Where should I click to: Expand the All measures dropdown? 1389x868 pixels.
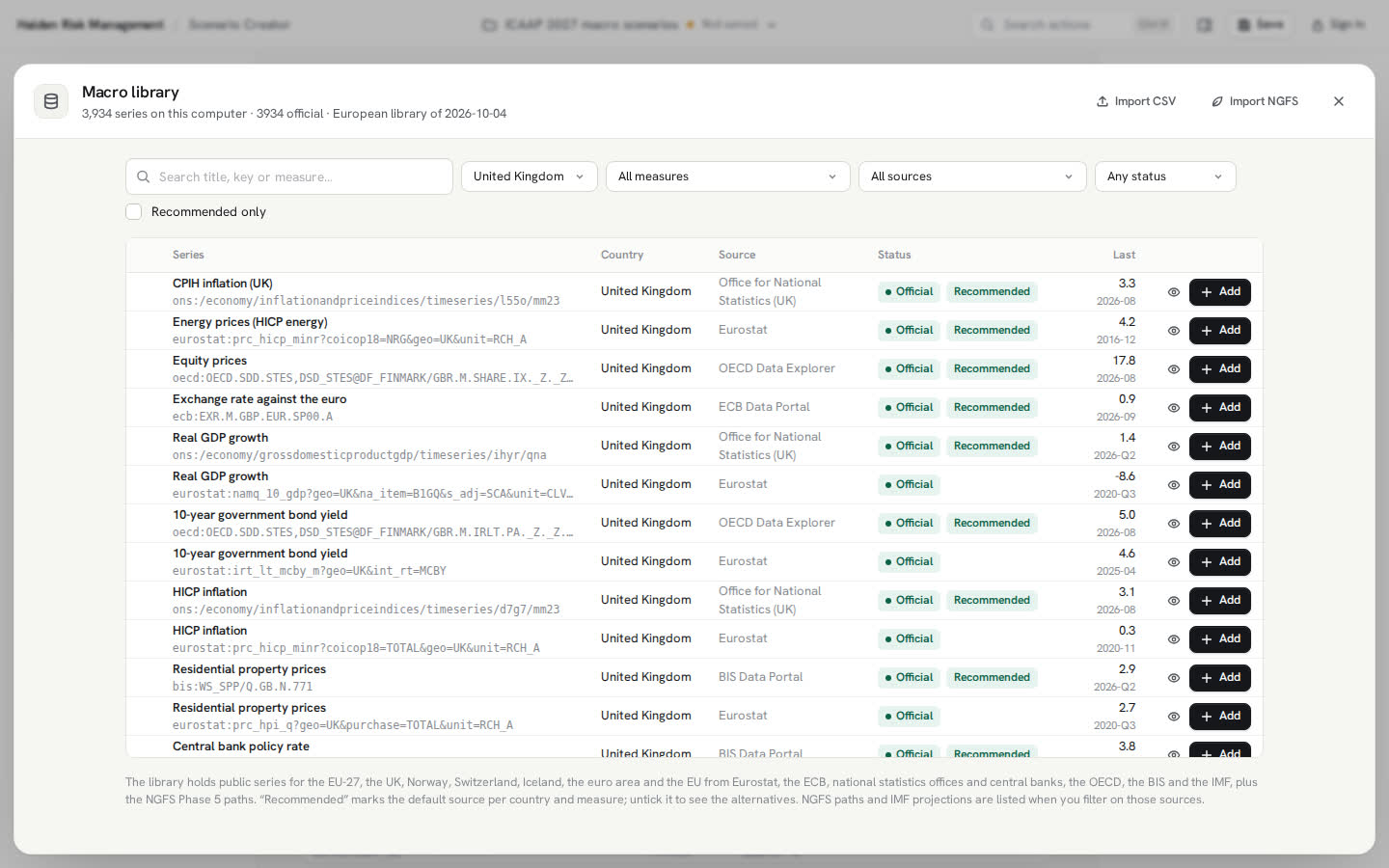727,176
